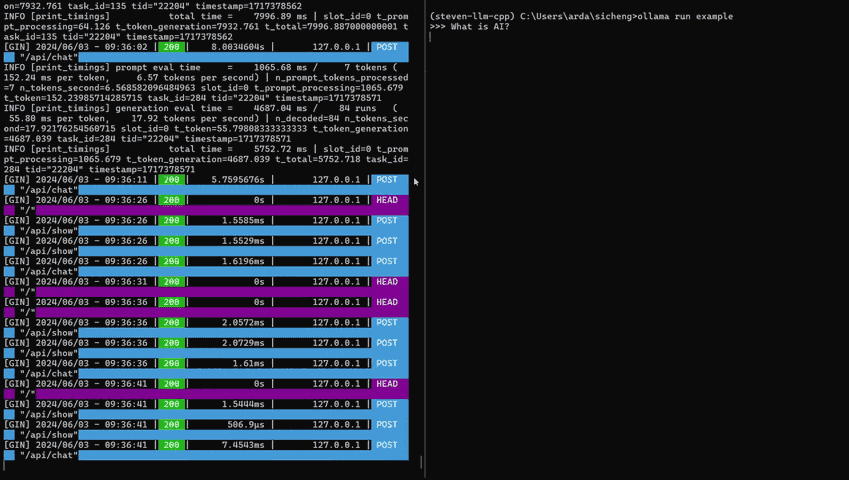Select the "8.0034604s" request duration
This screenshot has height=480, width=849.
click(238, 47)
